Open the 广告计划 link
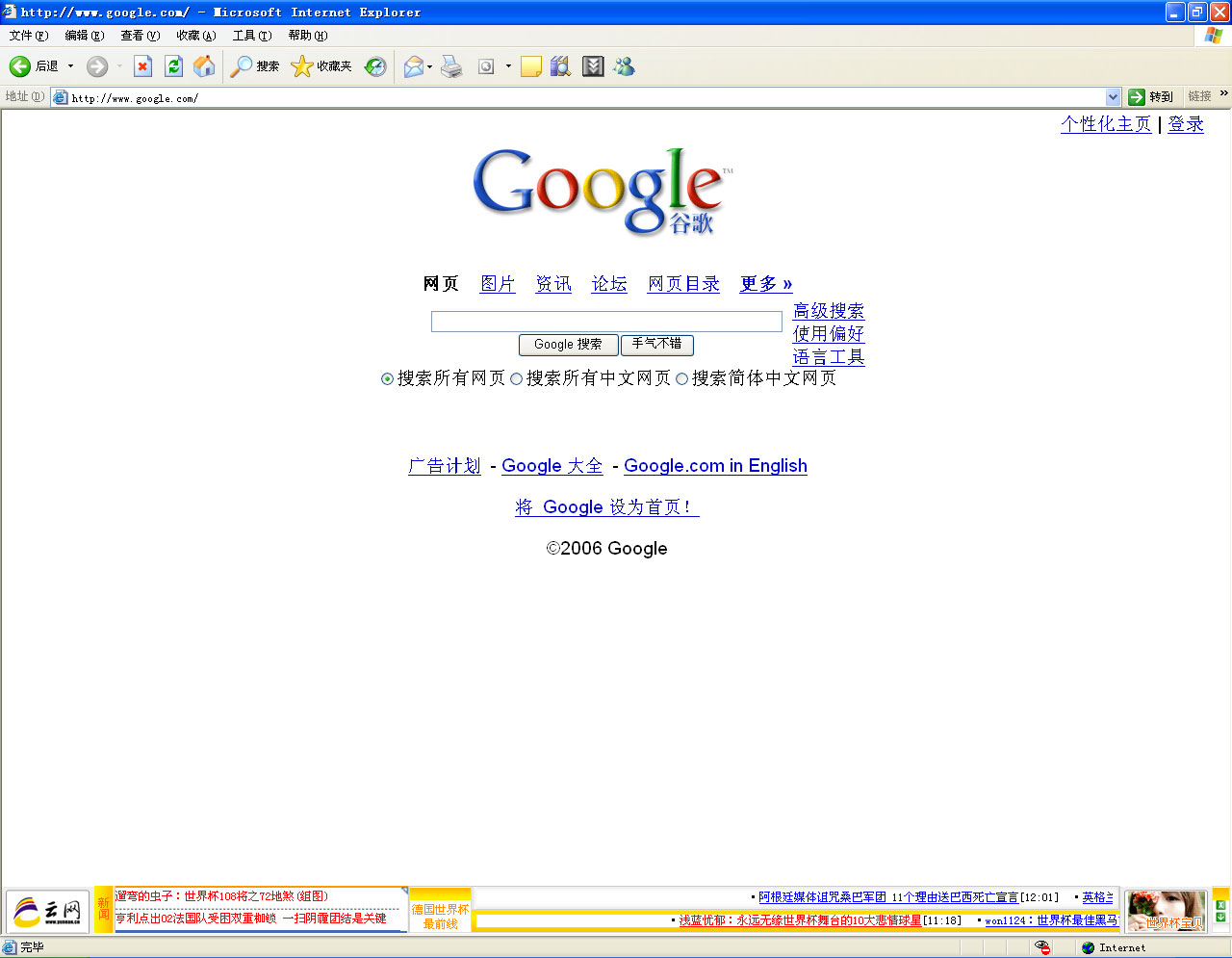This screenshot has height=958, width=1232. [445, 466]
